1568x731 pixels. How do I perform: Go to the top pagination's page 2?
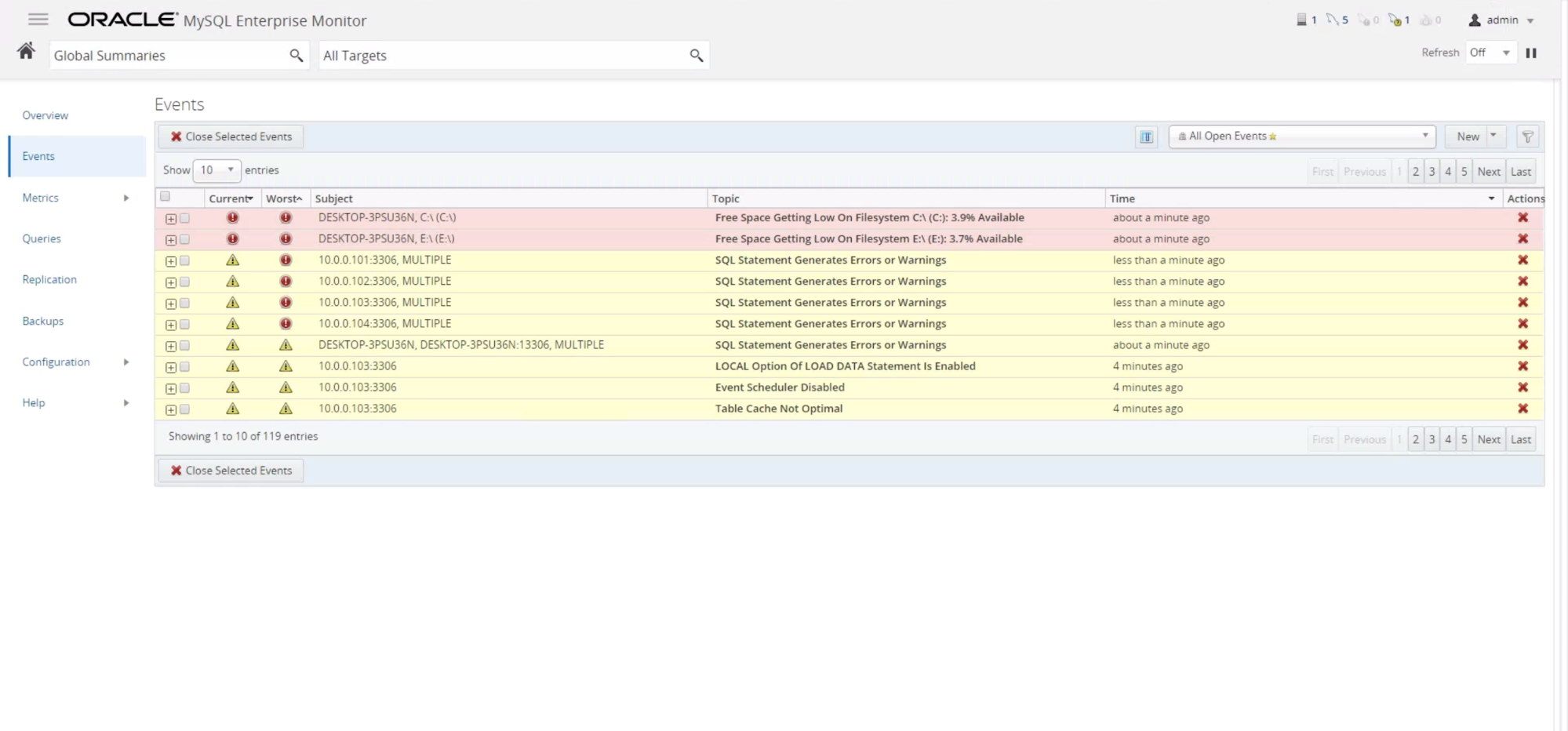1415,172
